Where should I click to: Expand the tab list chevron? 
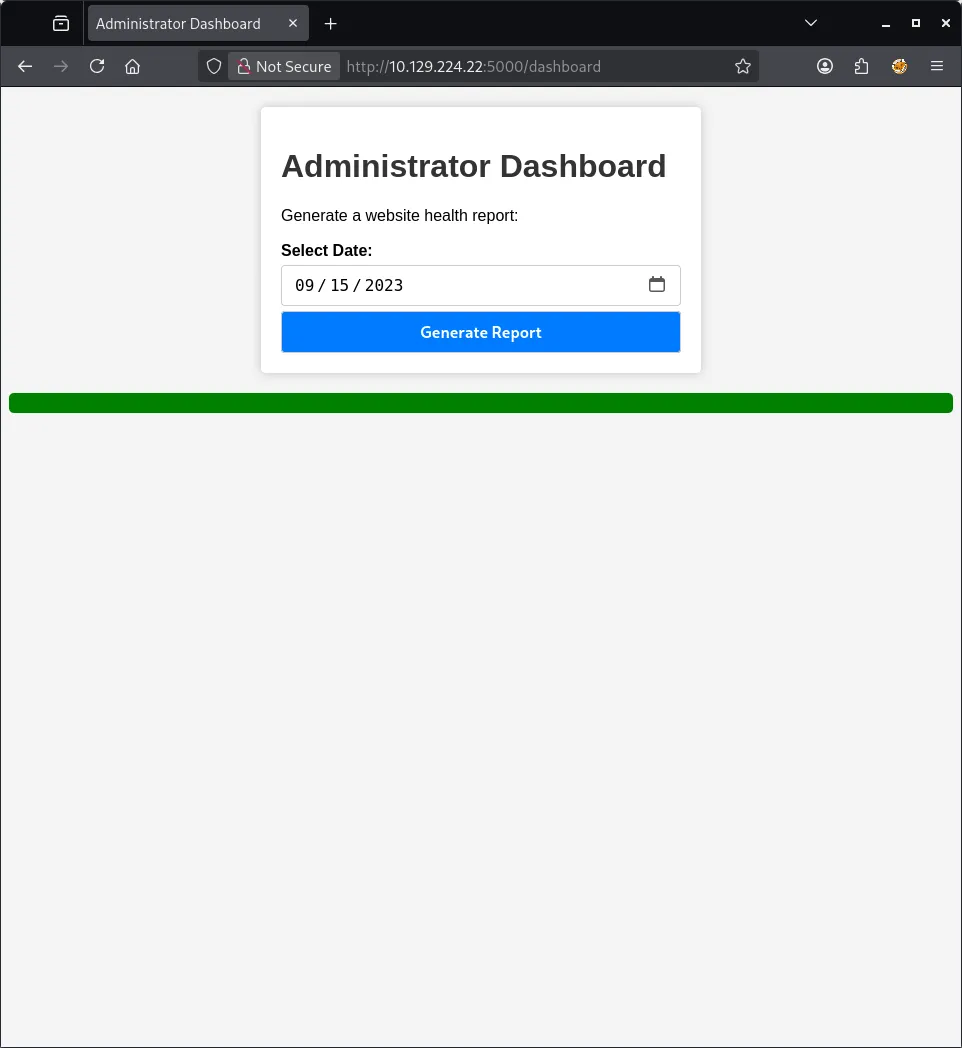point(810,22)
